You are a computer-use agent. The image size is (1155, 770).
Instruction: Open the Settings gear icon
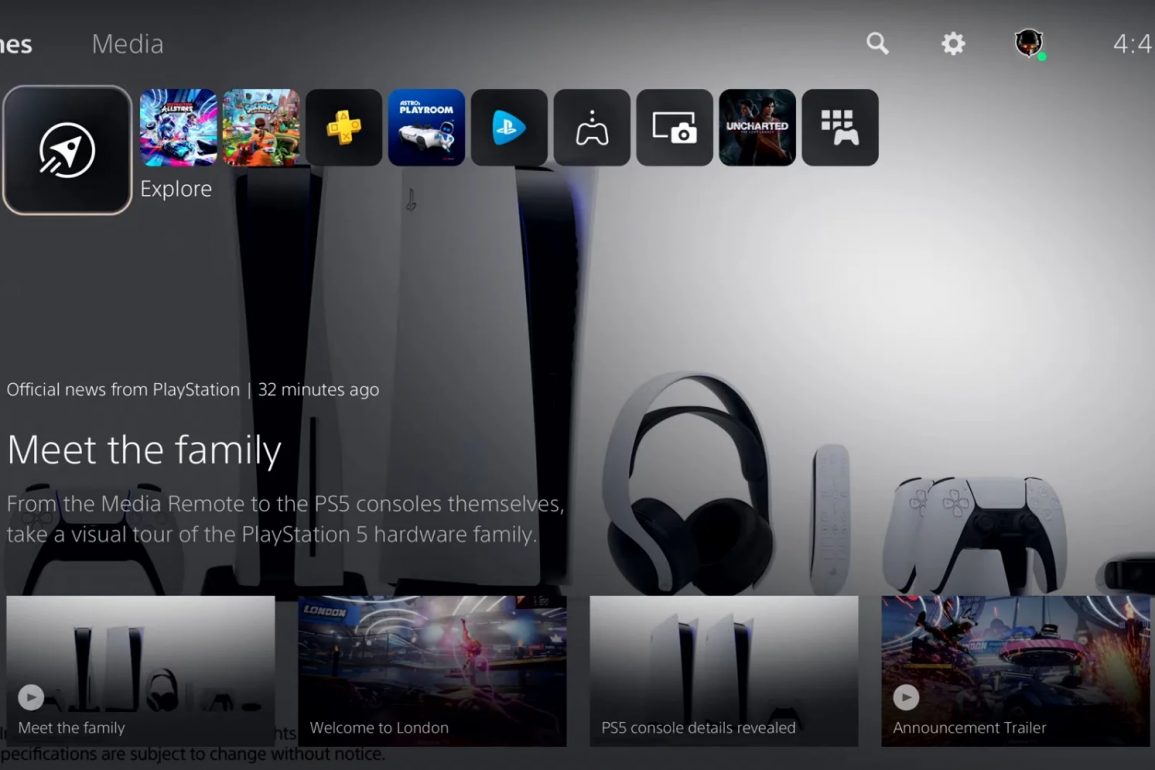pyautogui.click(x=953, y=43)
